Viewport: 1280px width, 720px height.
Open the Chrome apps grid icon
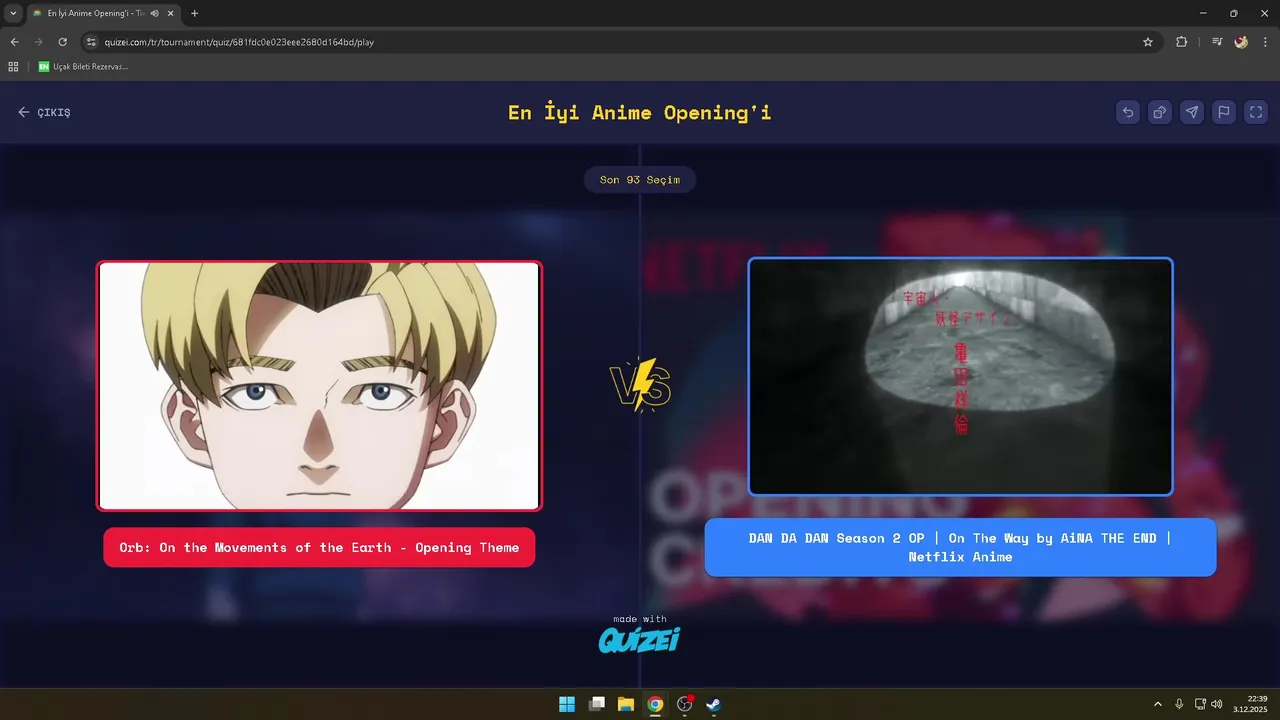point(13,67)
